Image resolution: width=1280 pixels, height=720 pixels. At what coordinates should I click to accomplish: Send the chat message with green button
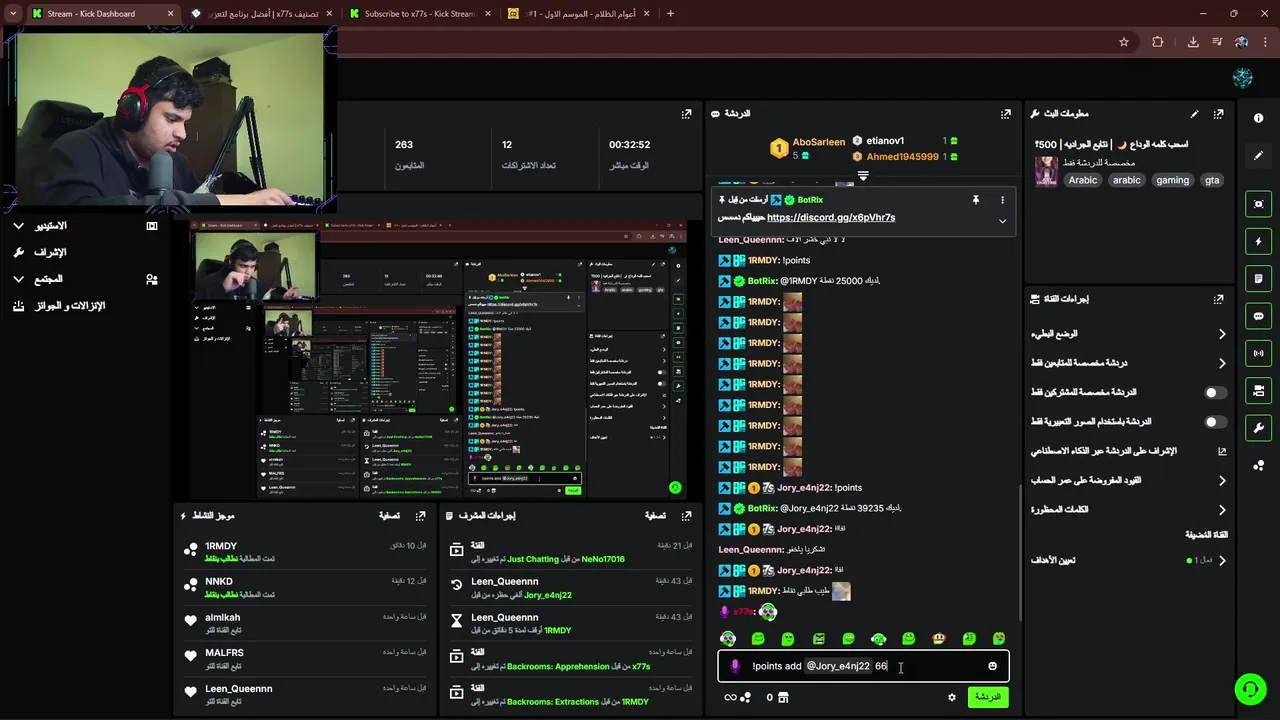coord(987,697)
